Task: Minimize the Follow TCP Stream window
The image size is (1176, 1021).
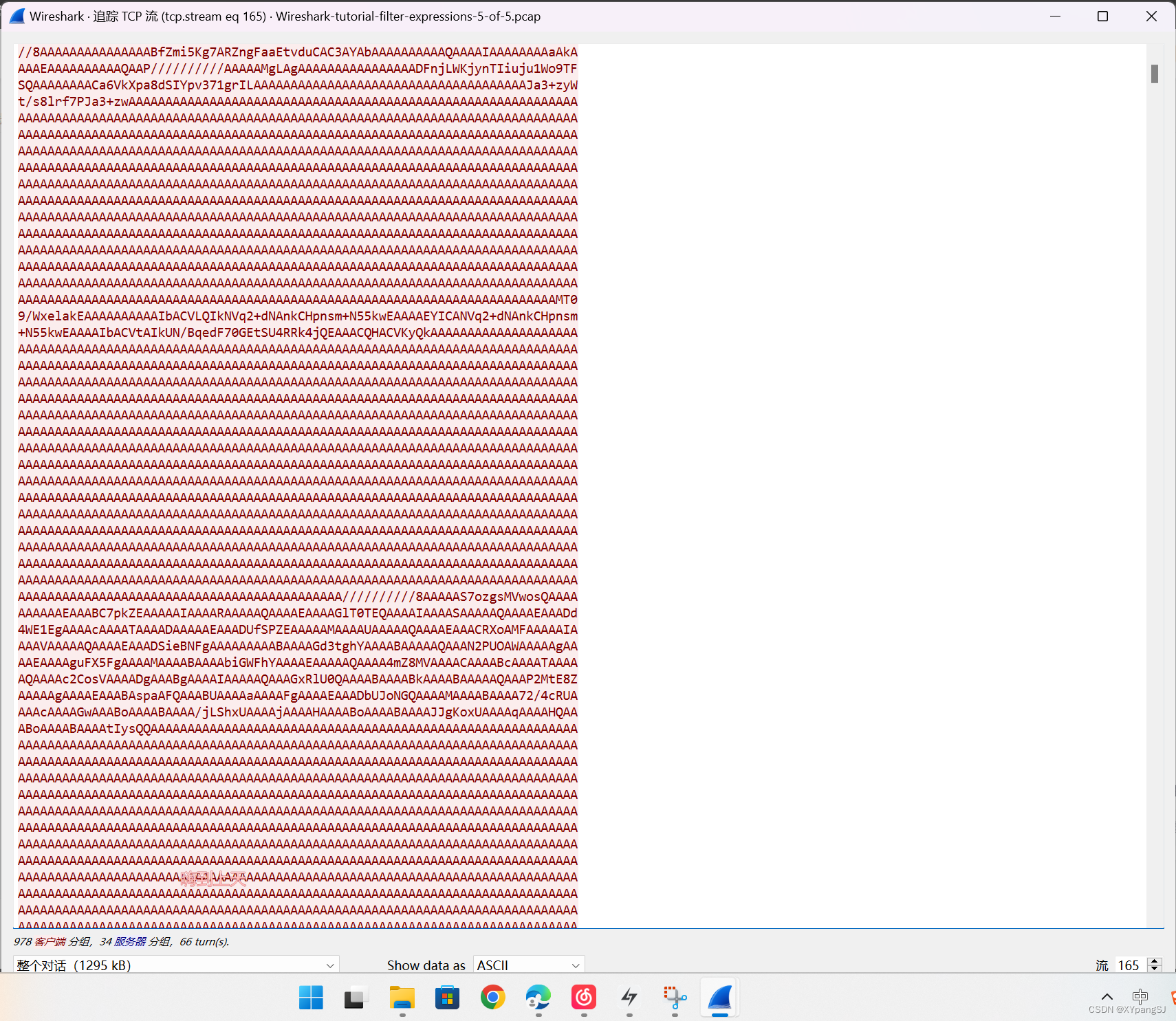Action: coord(1056,16)
